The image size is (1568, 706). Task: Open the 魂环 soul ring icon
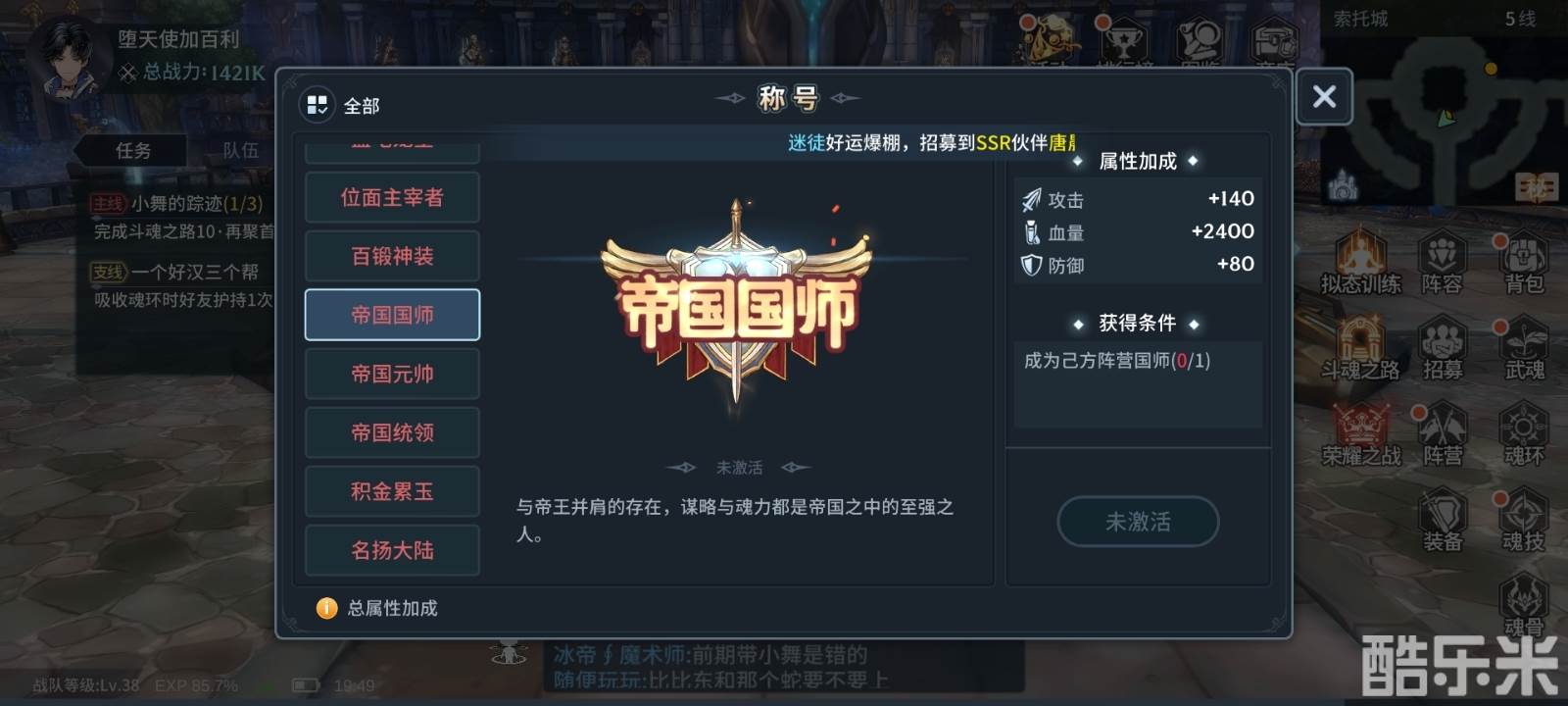pyautogui.click(x=1524, y=434)
